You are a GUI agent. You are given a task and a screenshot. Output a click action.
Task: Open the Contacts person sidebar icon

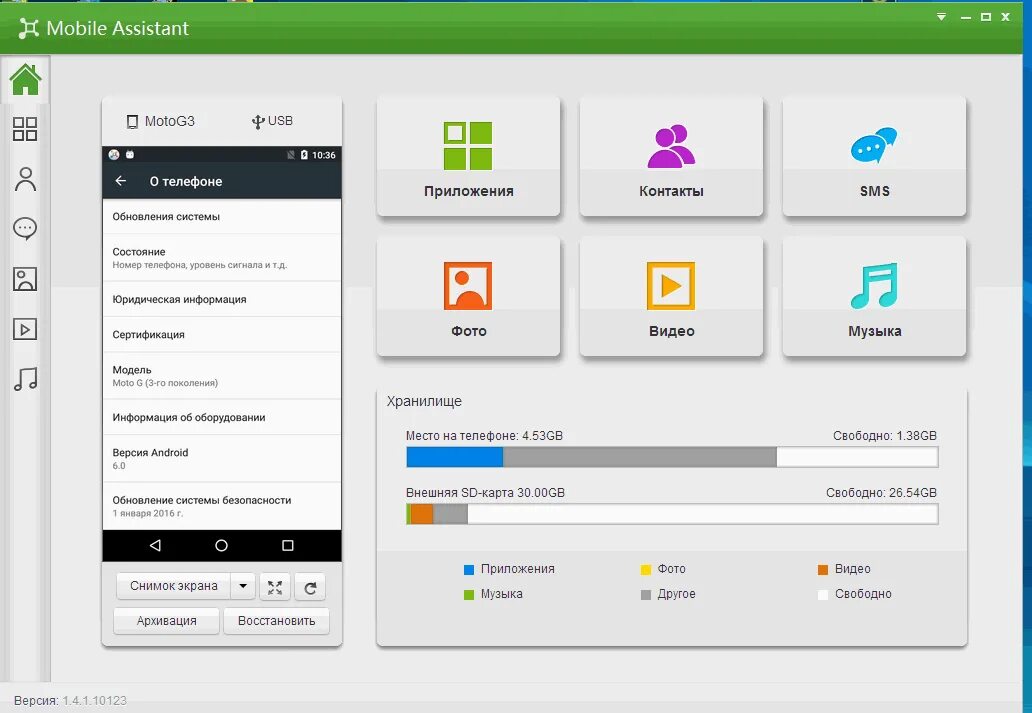pos(25,179)
